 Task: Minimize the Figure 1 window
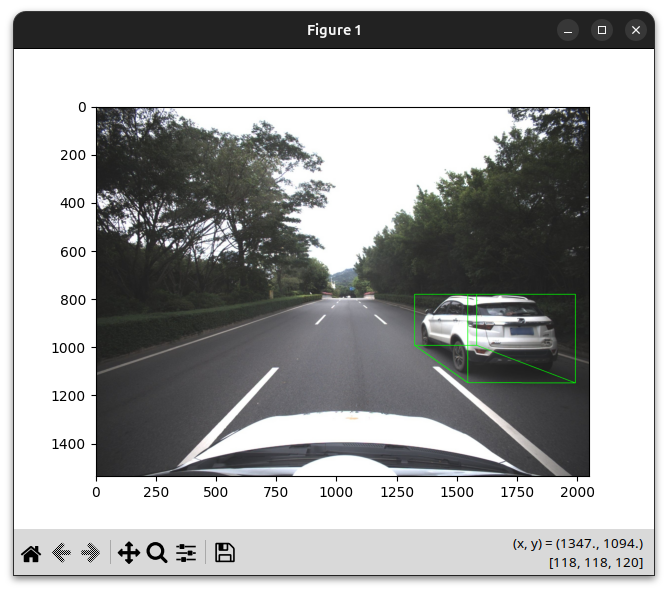click(x=568, y=30)
